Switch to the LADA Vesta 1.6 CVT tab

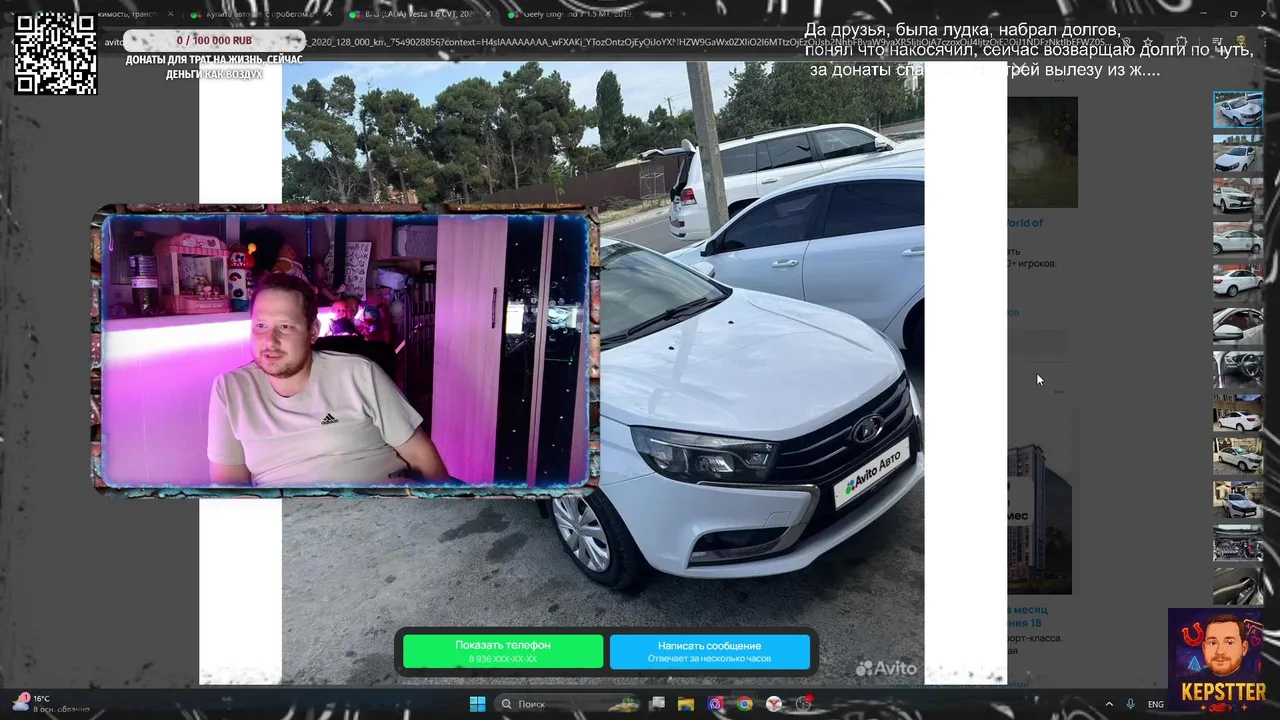pos(420,15)
